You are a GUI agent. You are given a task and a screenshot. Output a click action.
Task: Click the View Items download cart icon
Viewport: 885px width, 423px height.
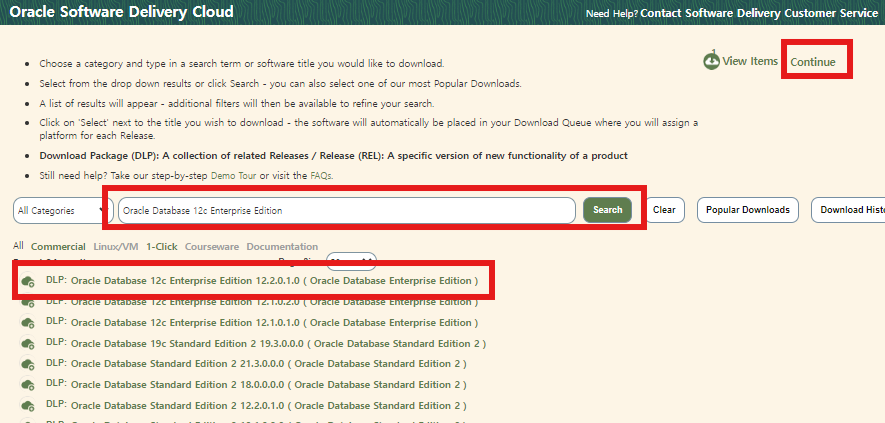[x=711, y=60]
